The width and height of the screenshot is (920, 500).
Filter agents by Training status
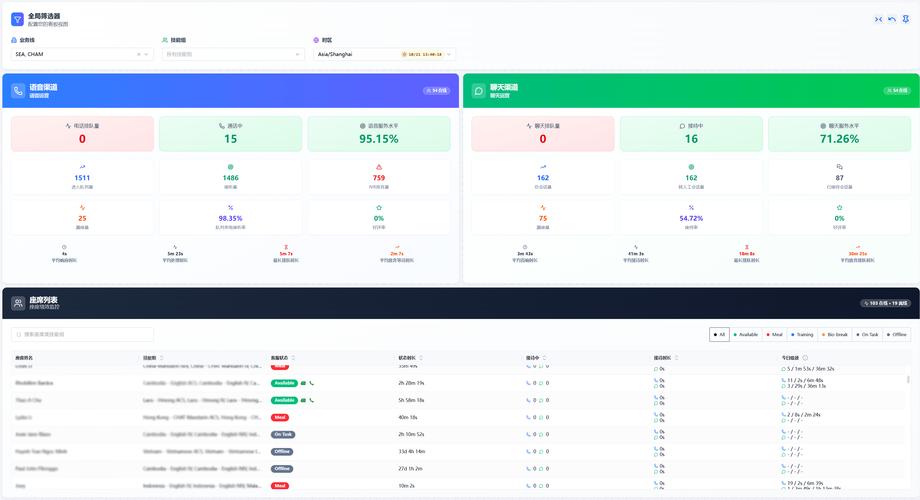click(802, 335)
